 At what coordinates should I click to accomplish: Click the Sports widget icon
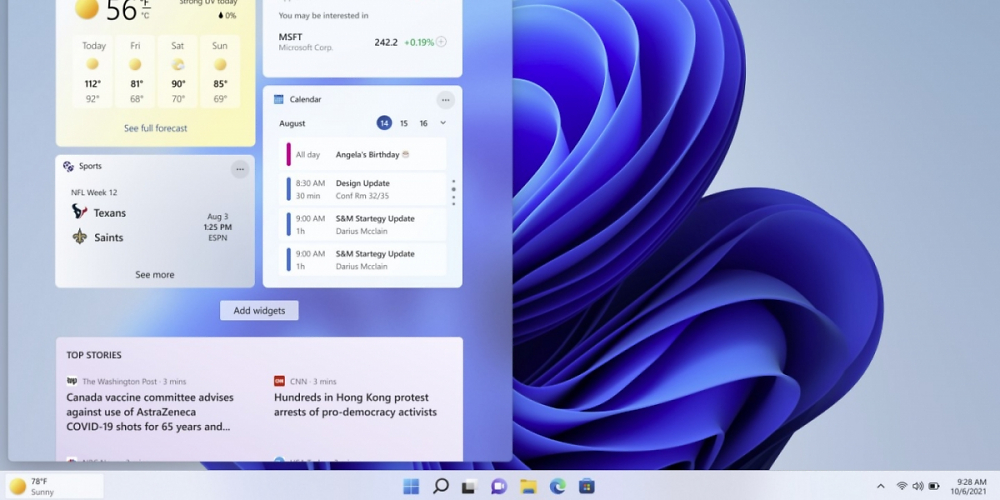pos(68,166)
